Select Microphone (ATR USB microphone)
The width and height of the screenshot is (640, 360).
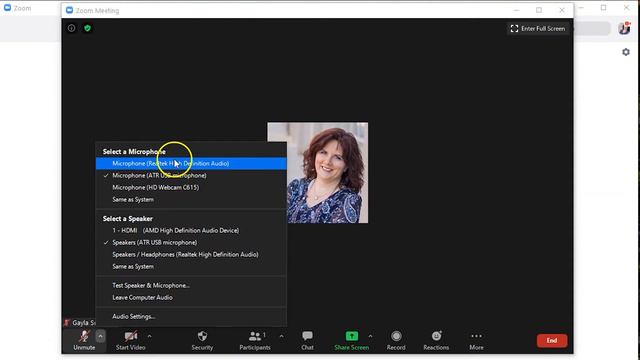(x=191, y=176)
